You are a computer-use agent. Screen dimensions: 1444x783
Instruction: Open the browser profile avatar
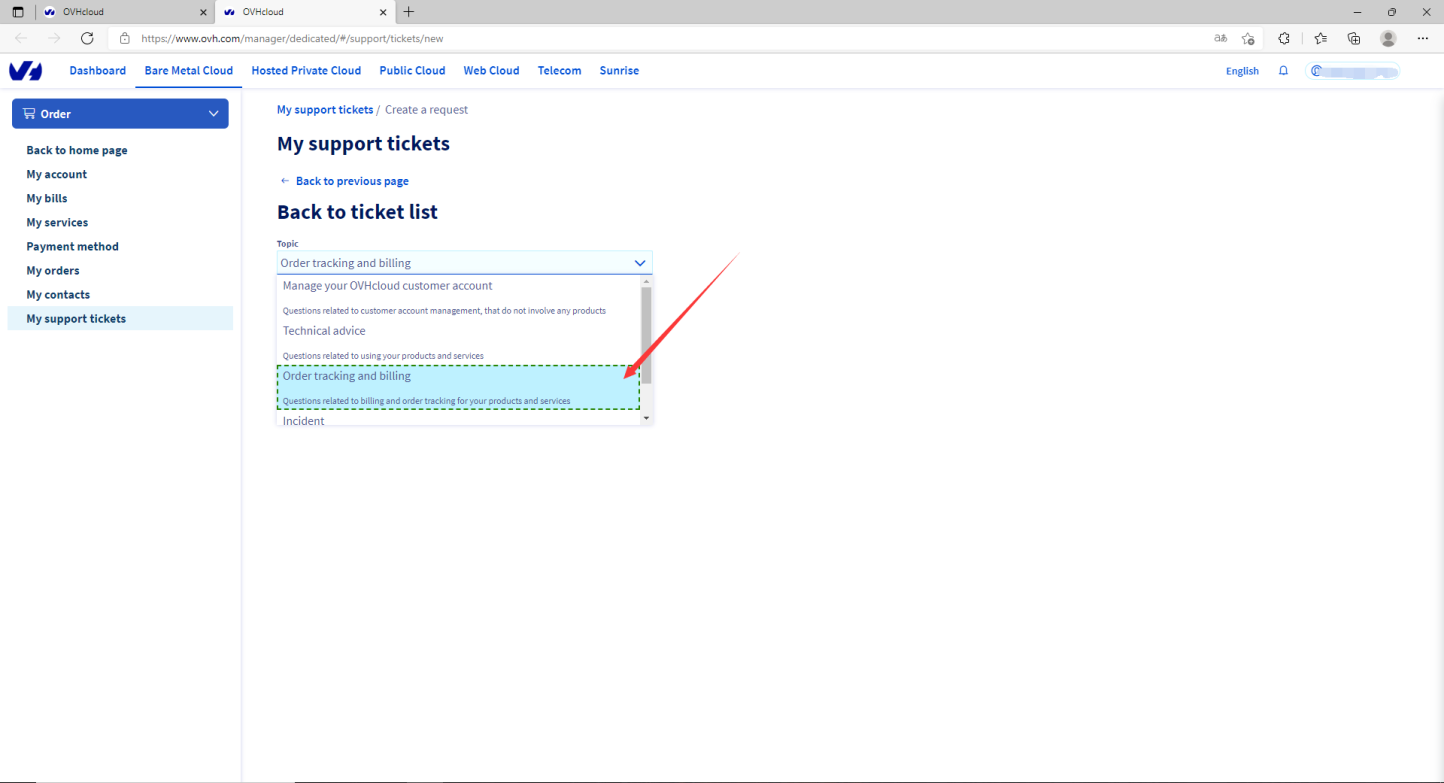coord(1388,38)
